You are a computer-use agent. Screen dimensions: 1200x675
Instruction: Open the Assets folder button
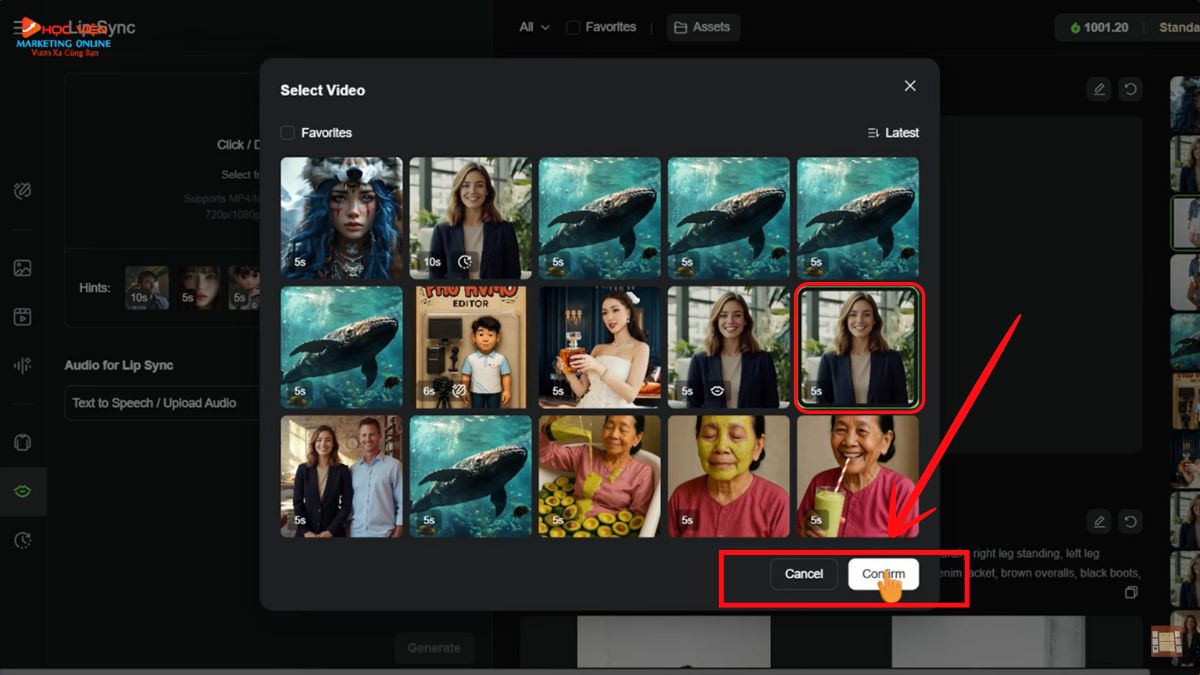tap(703, 27)
